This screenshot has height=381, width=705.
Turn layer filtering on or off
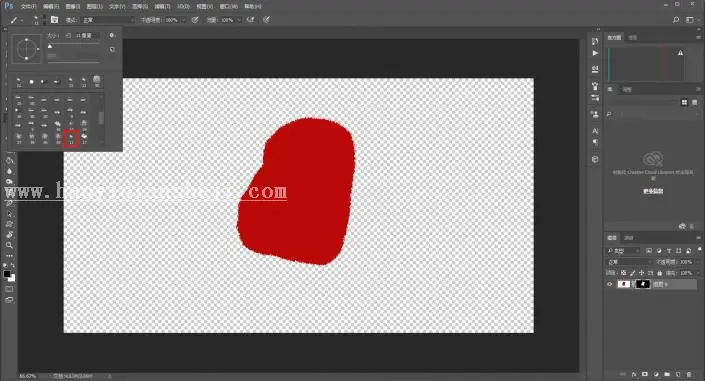(x=699, y=249)
